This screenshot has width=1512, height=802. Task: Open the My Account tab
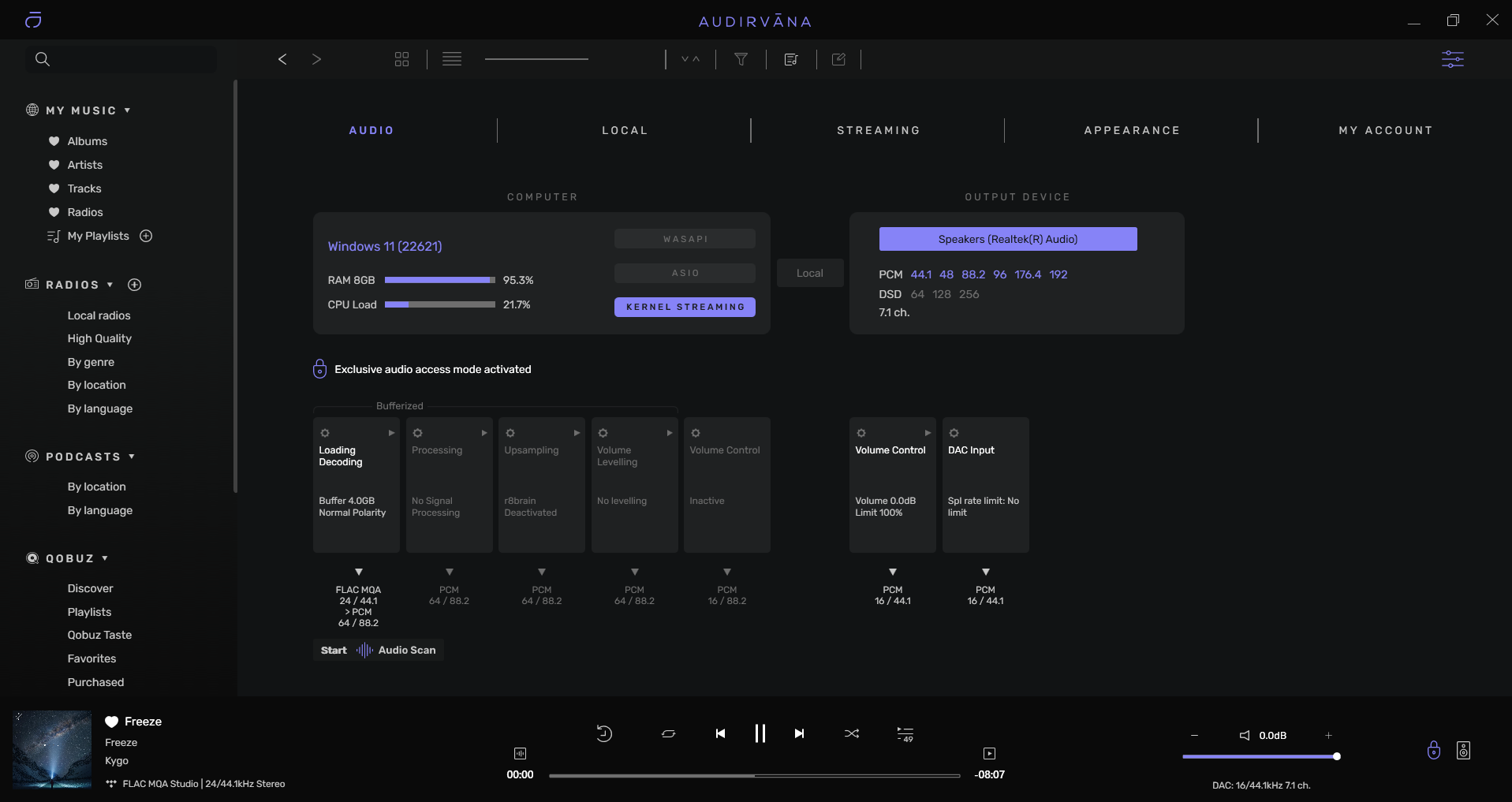click(1386, 130)
